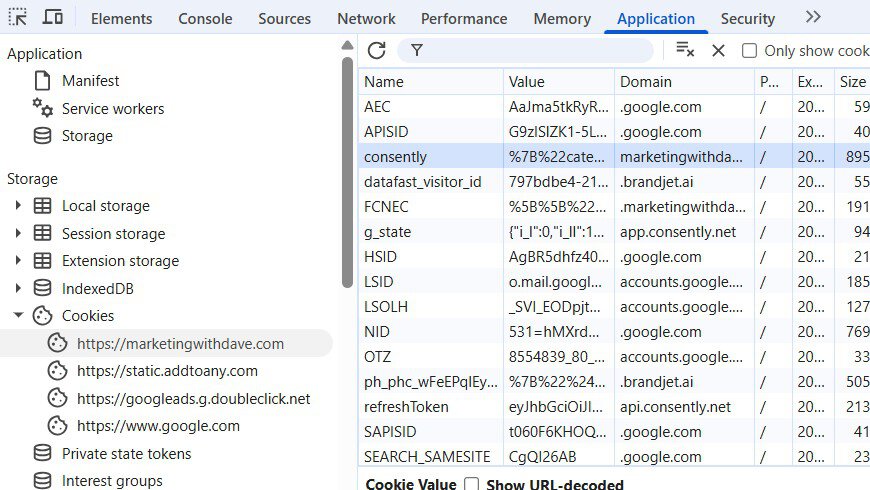
Task: Select Session storage in sidebar
Action: pos(113,234)
